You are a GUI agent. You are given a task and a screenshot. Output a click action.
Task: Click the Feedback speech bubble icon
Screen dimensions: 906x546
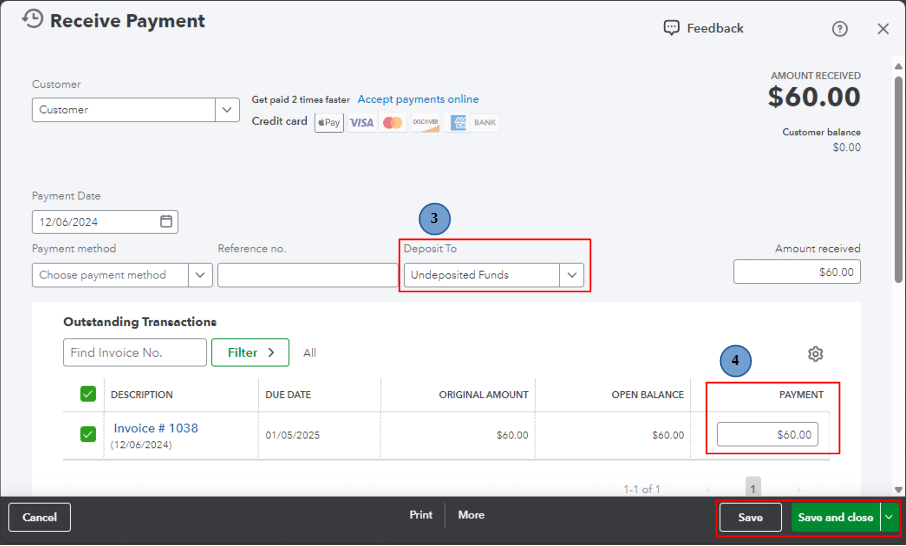671,28
